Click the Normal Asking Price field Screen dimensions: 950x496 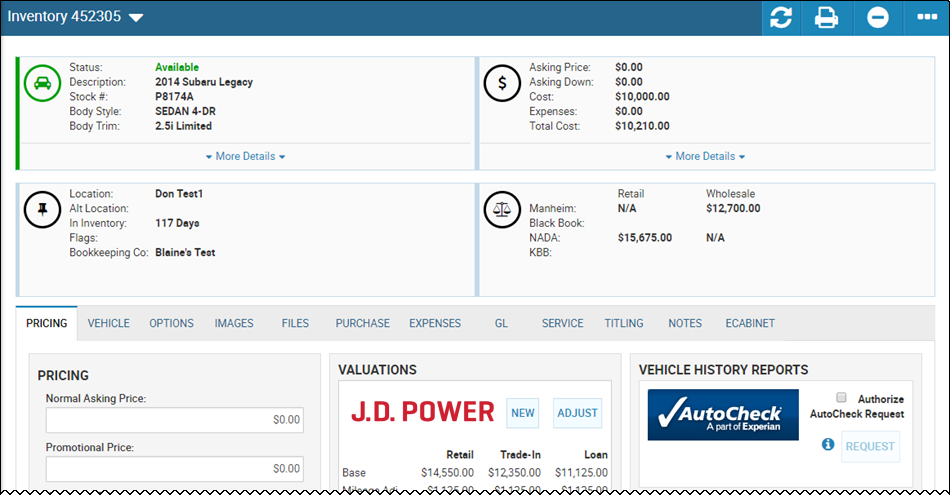(x=174, y=420)
